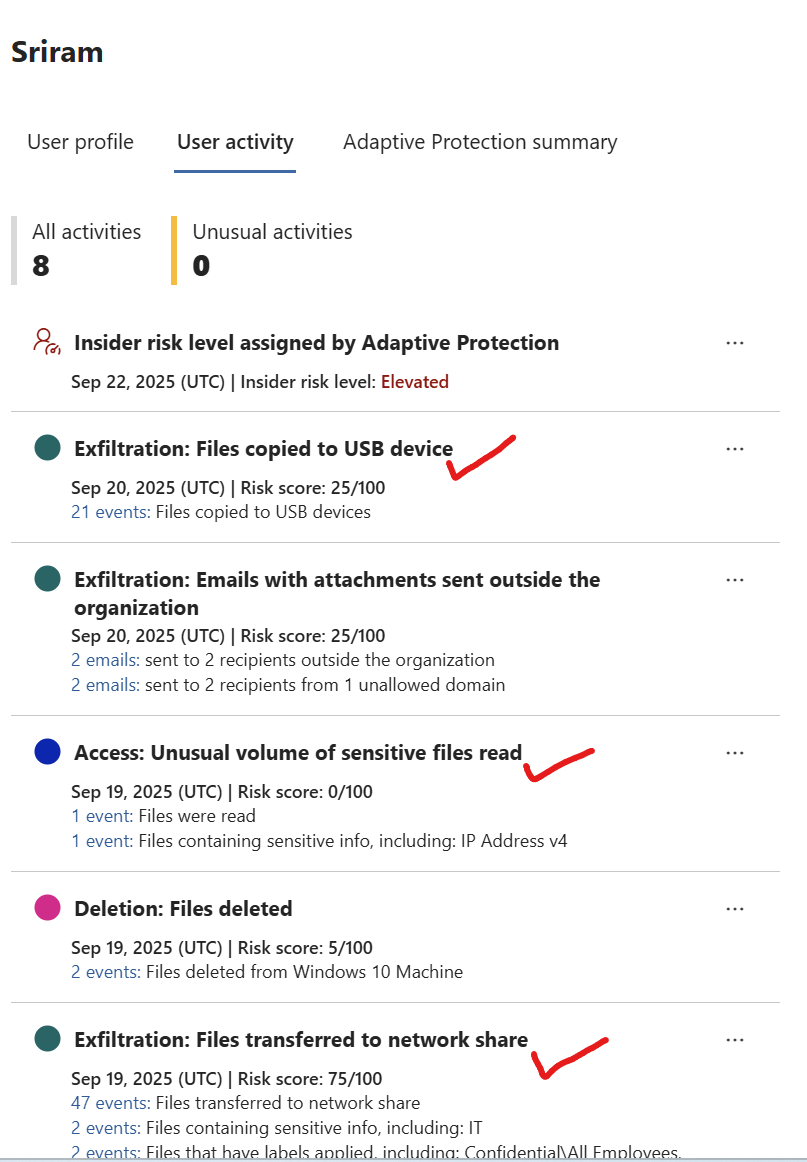807x1162 pixels.
Task: Click teal dot beside Files copied to USB
Action: tap(47, 449)
